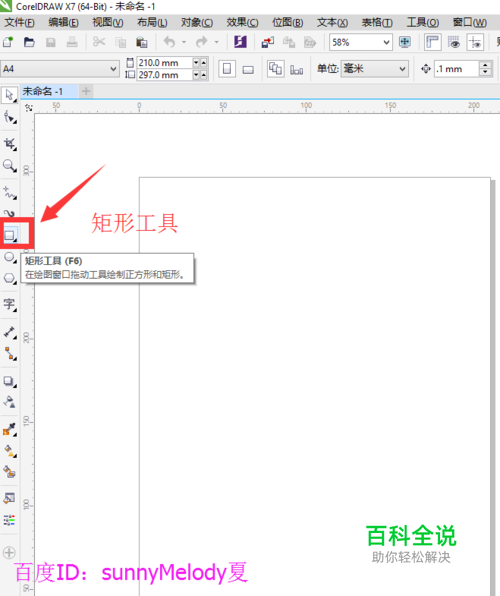500x596 pixels.
Task: Select the Parallel Dimension tool
Action: pyautogui.click(x=10, y=332)
